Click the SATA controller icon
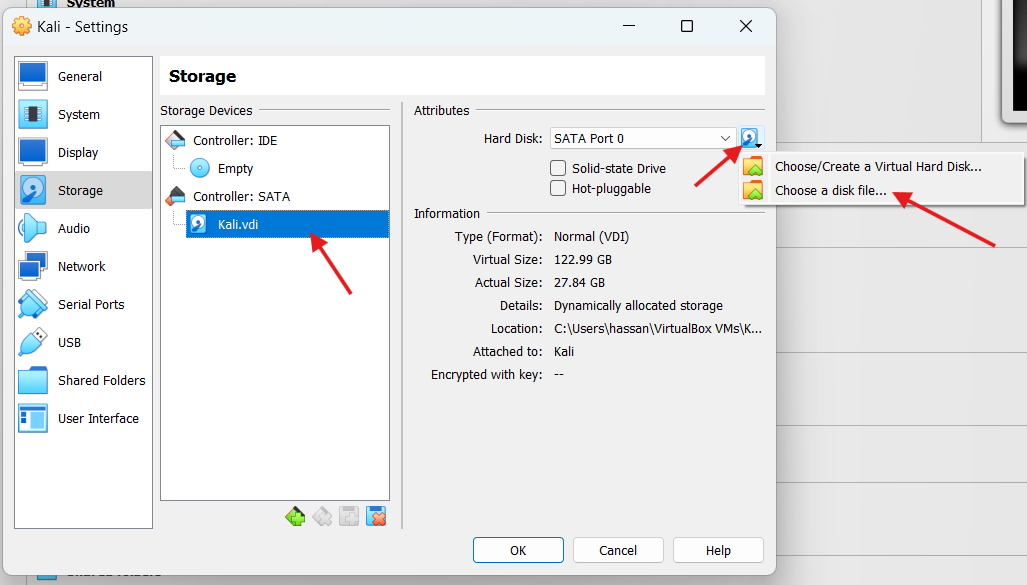This screenshot has width=1027, height=585. point(176,196)
